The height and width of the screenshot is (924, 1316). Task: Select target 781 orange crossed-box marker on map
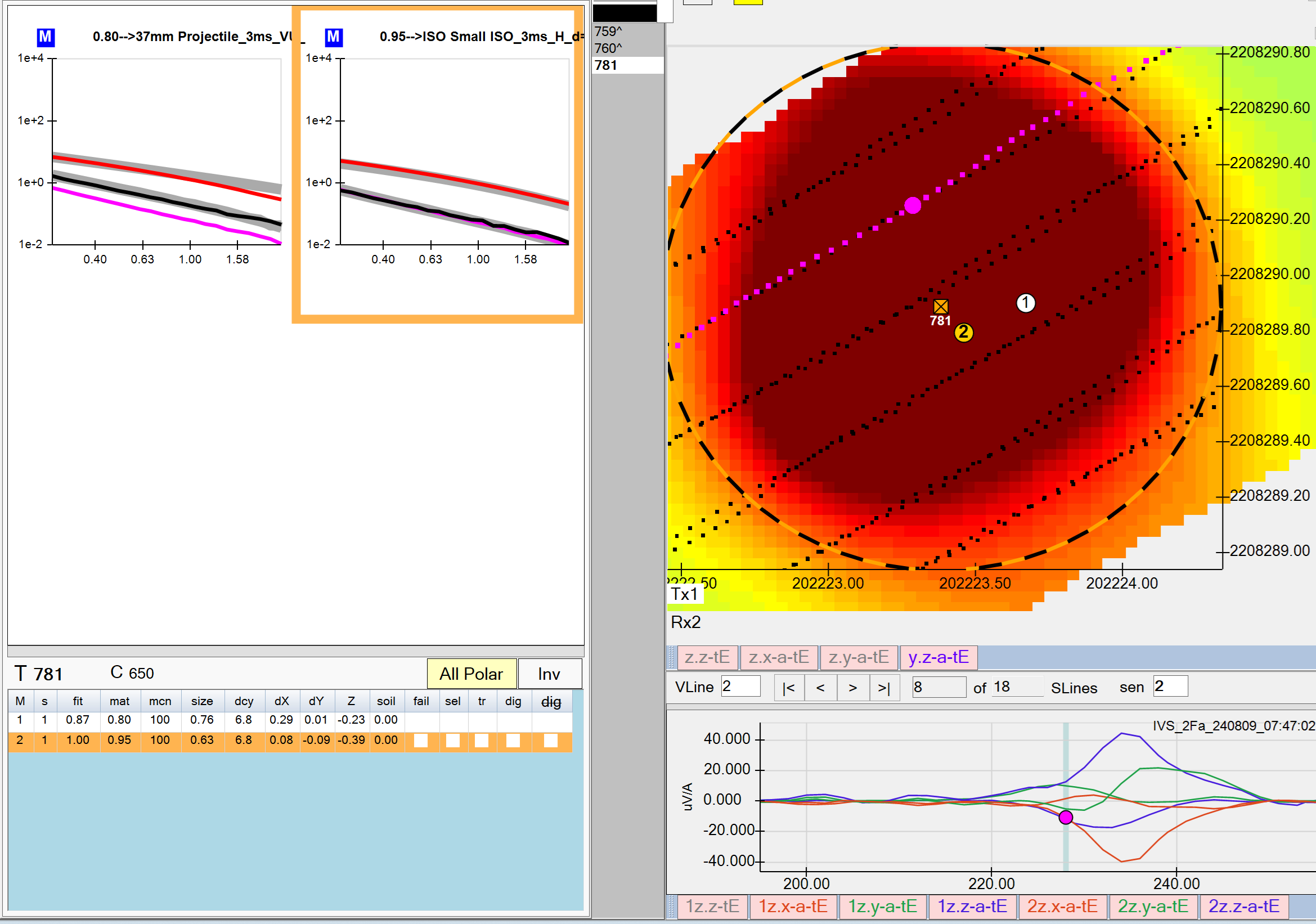[941, 307]
